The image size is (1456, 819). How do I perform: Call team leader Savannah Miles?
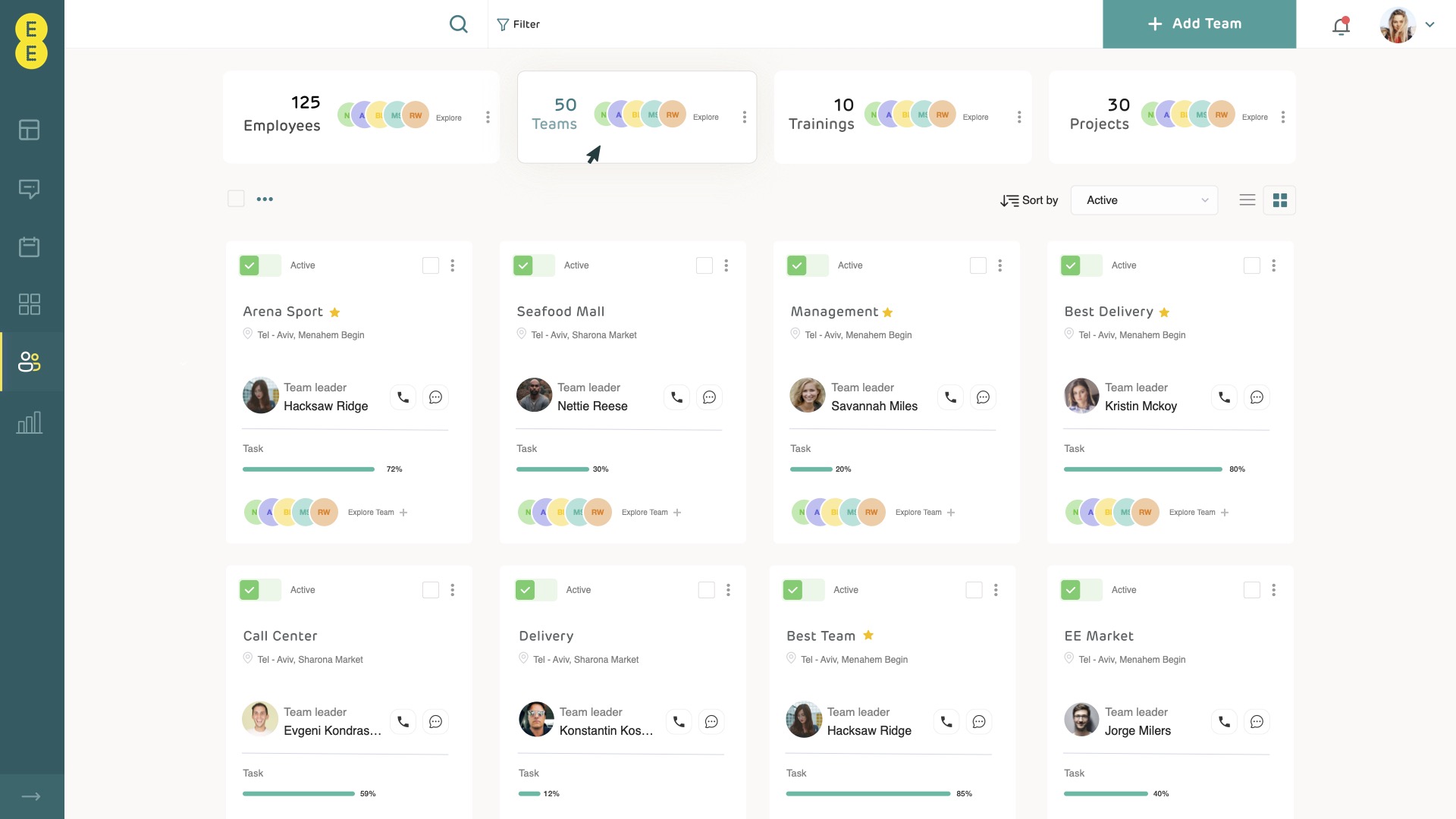[x=951, y=397]
